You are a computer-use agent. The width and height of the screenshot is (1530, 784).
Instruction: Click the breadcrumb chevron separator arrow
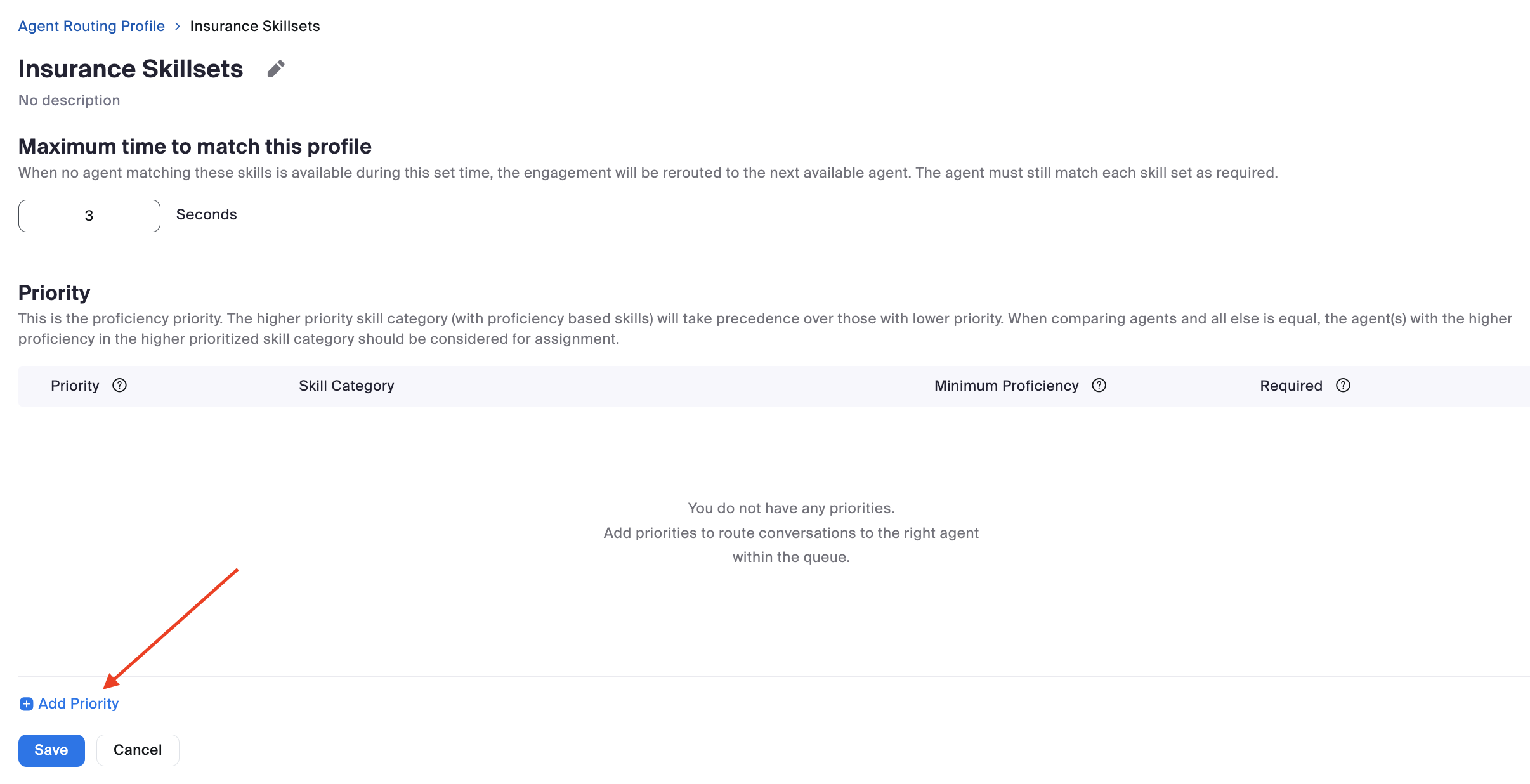click(178, 27)
